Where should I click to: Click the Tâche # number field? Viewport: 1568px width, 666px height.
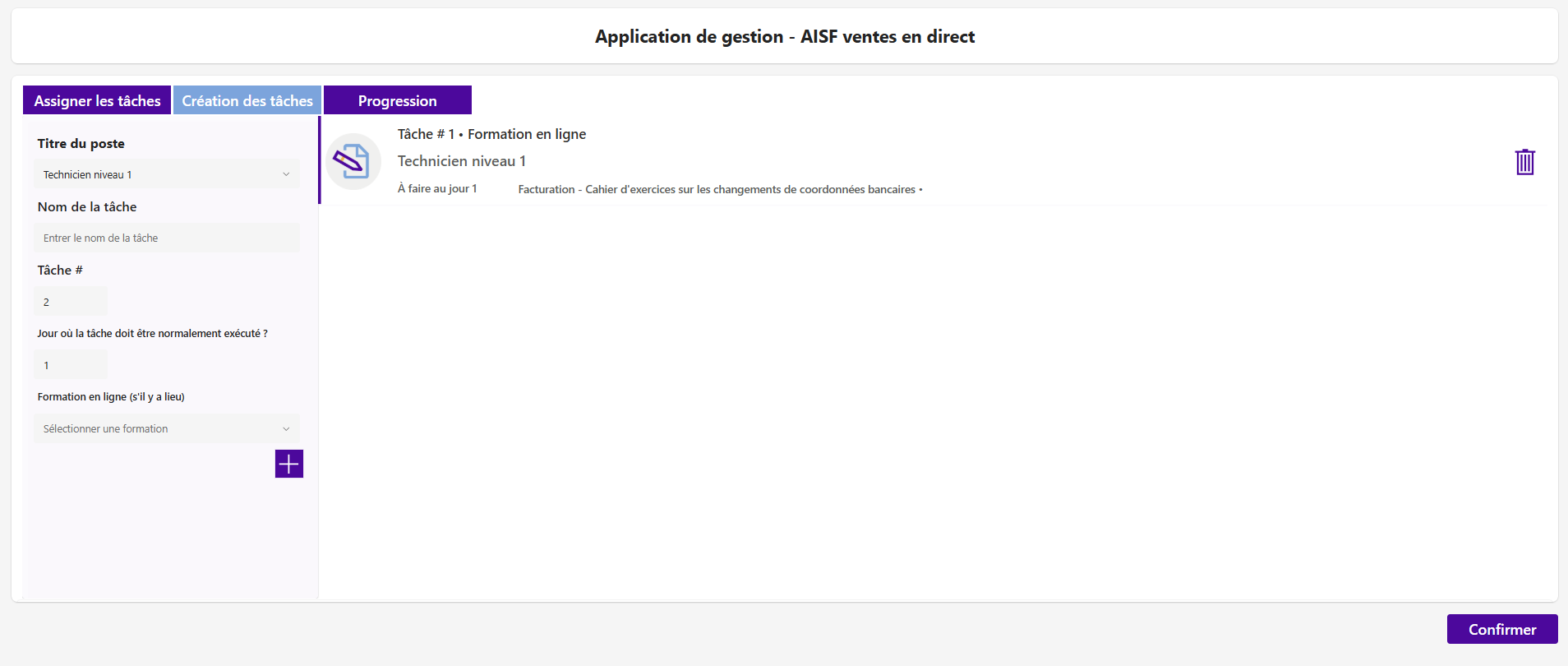tap(71, 302)
